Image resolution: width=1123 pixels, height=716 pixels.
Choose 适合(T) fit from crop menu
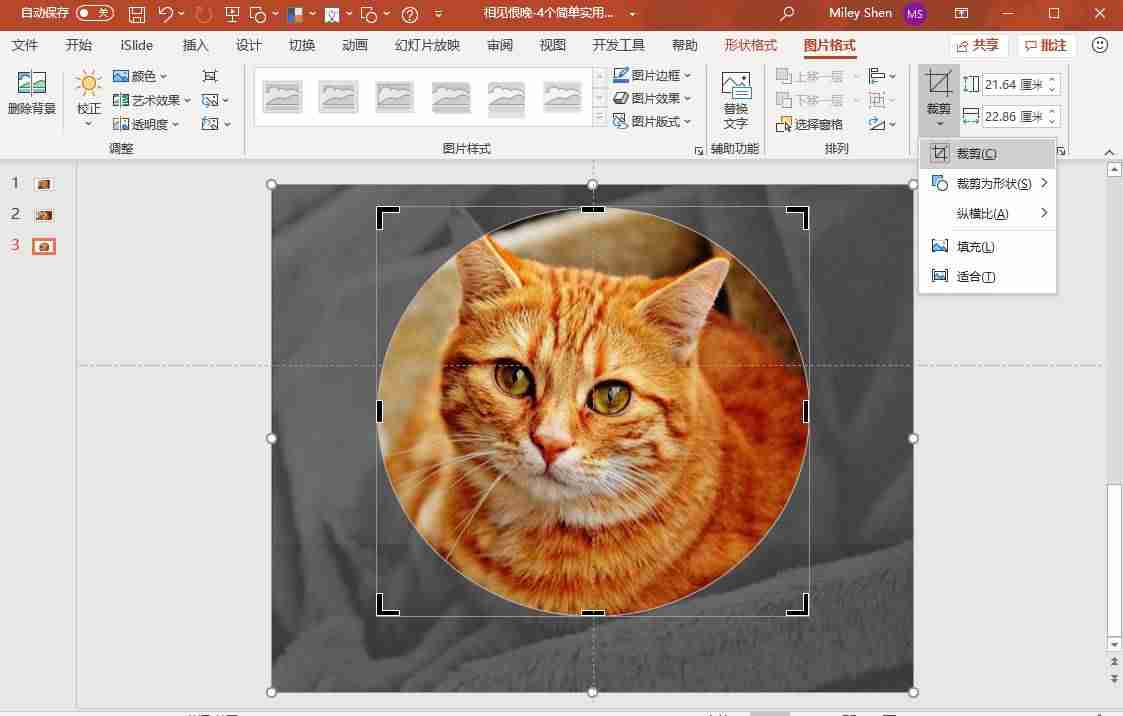[x=987, y=276]
